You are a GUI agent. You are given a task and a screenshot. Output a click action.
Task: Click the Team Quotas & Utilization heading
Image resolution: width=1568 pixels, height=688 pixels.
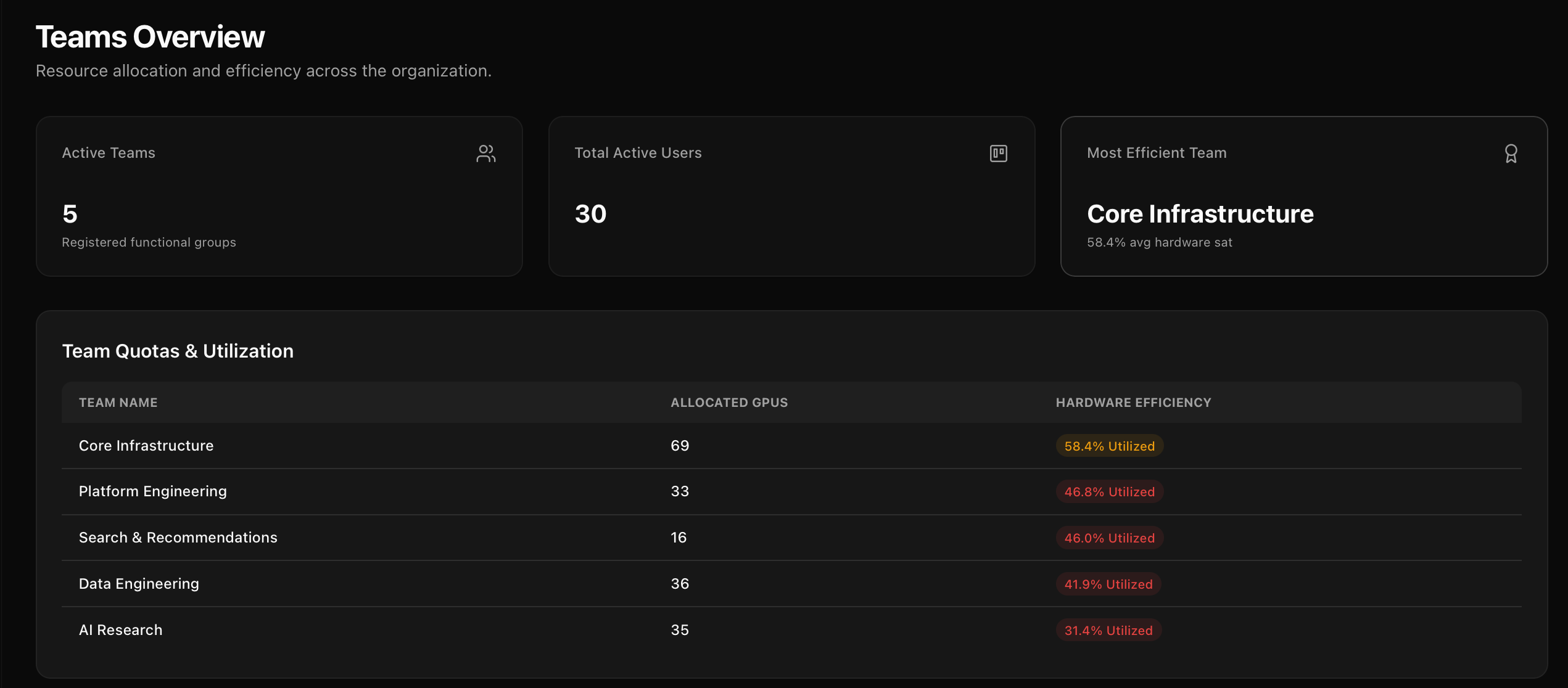click(178, 351)
